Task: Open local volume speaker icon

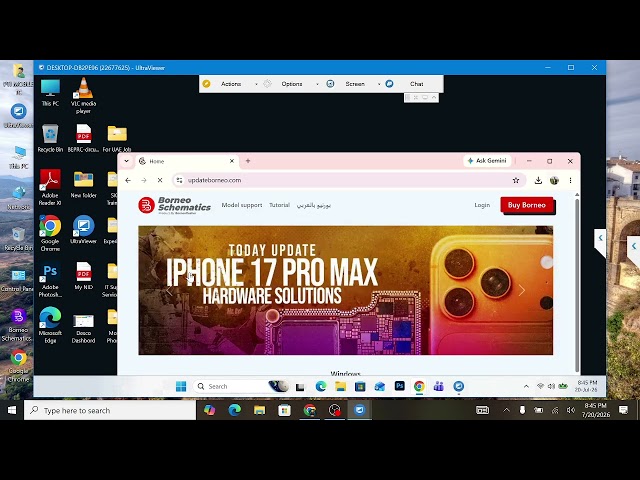Action: 571,410
